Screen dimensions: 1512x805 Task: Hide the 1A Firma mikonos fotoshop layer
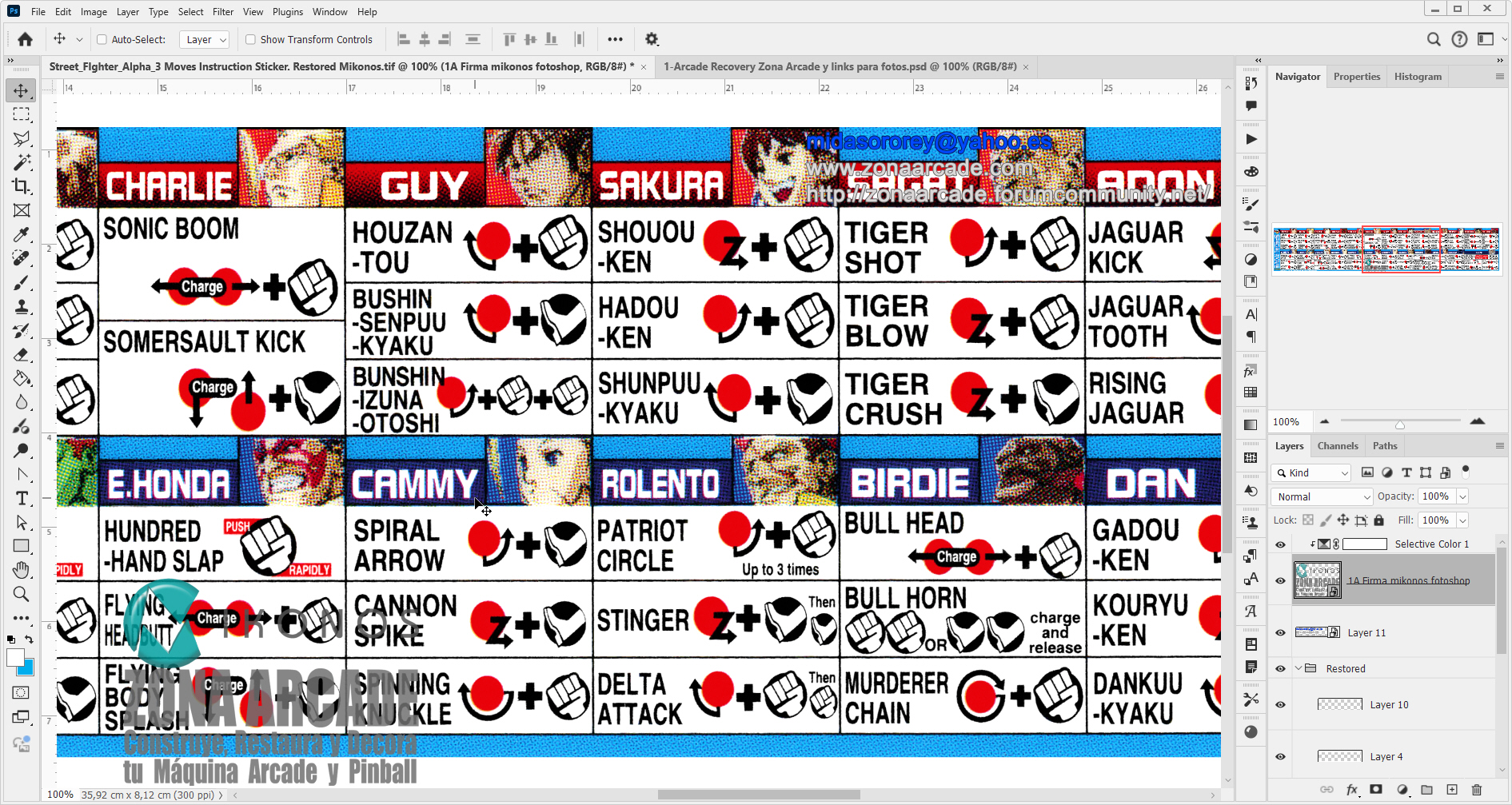(1280, 581)
